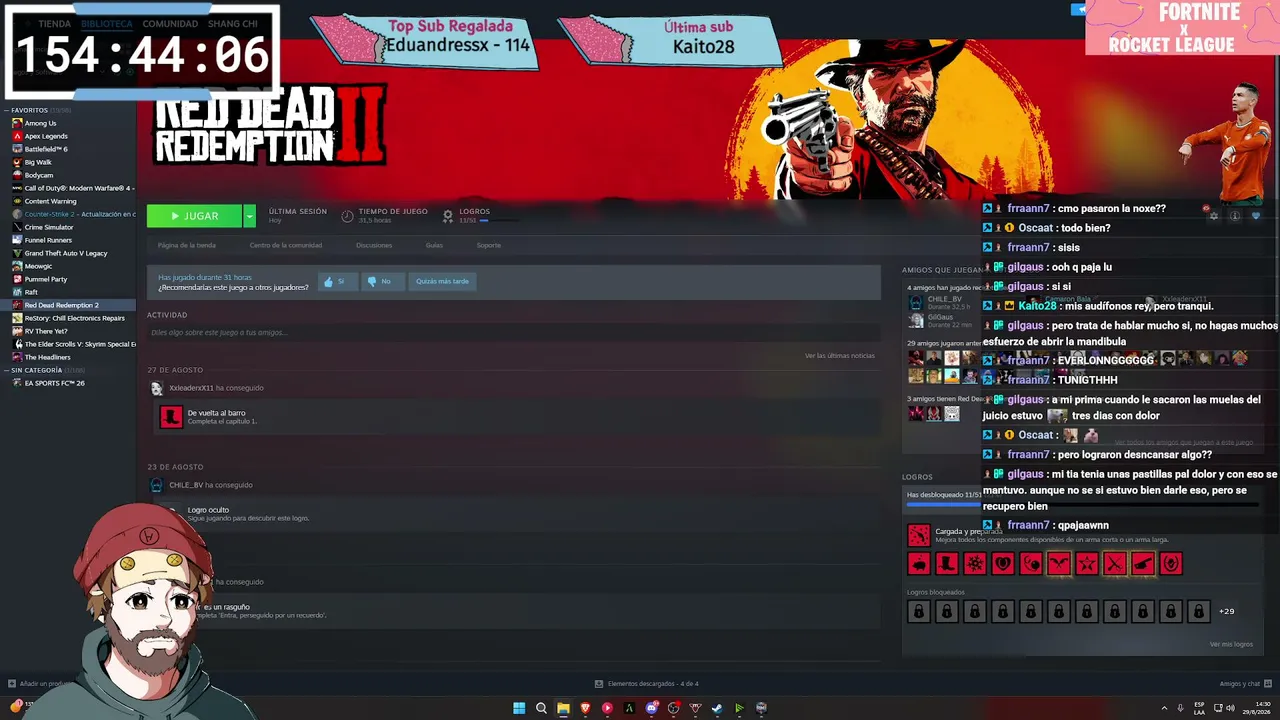Screen dimensions: 1280x720
Task: Select Counter-Strike 2 in the library list
Action: [x=68, y=214]
